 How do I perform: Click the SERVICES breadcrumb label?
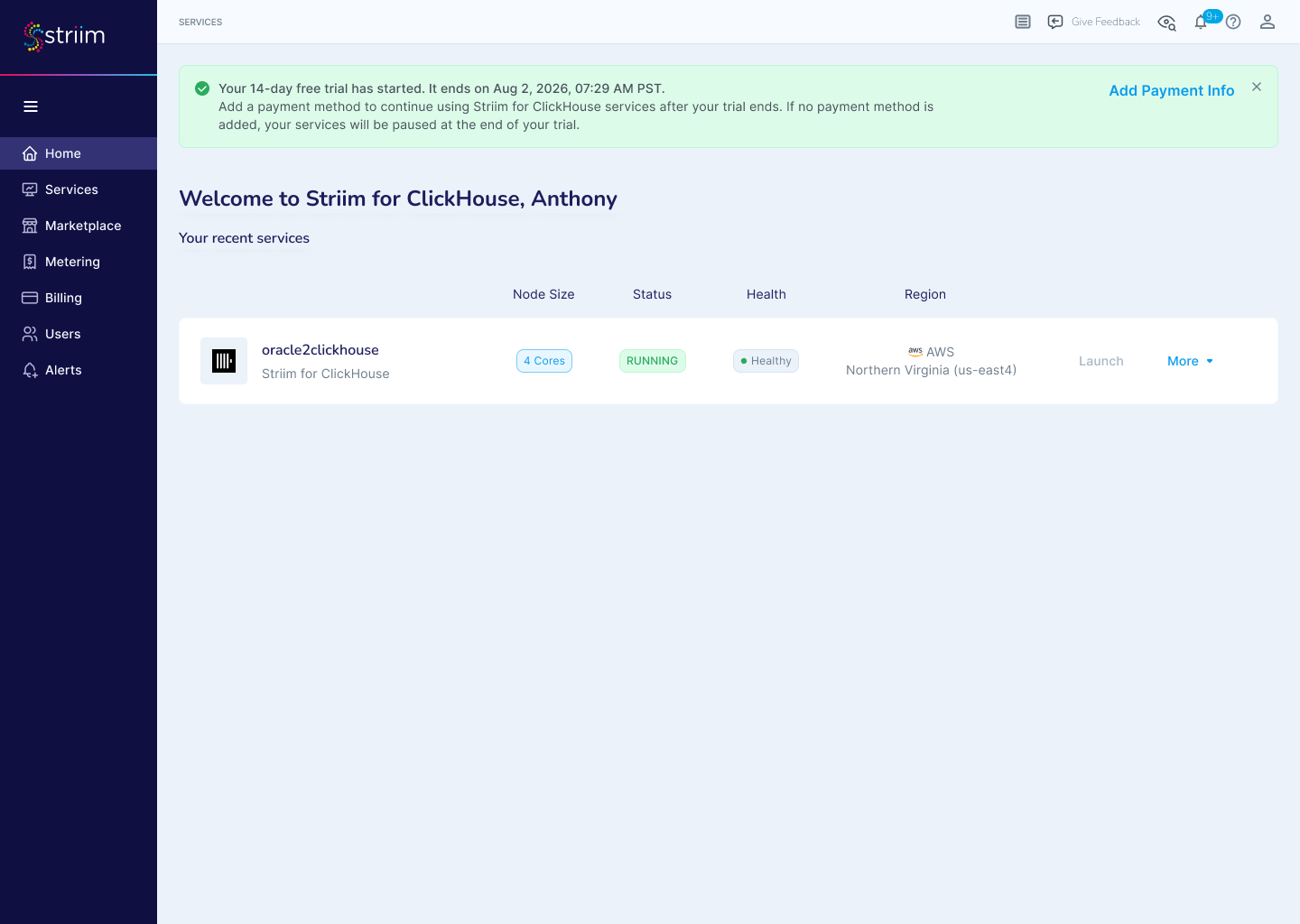click(200, 22)
